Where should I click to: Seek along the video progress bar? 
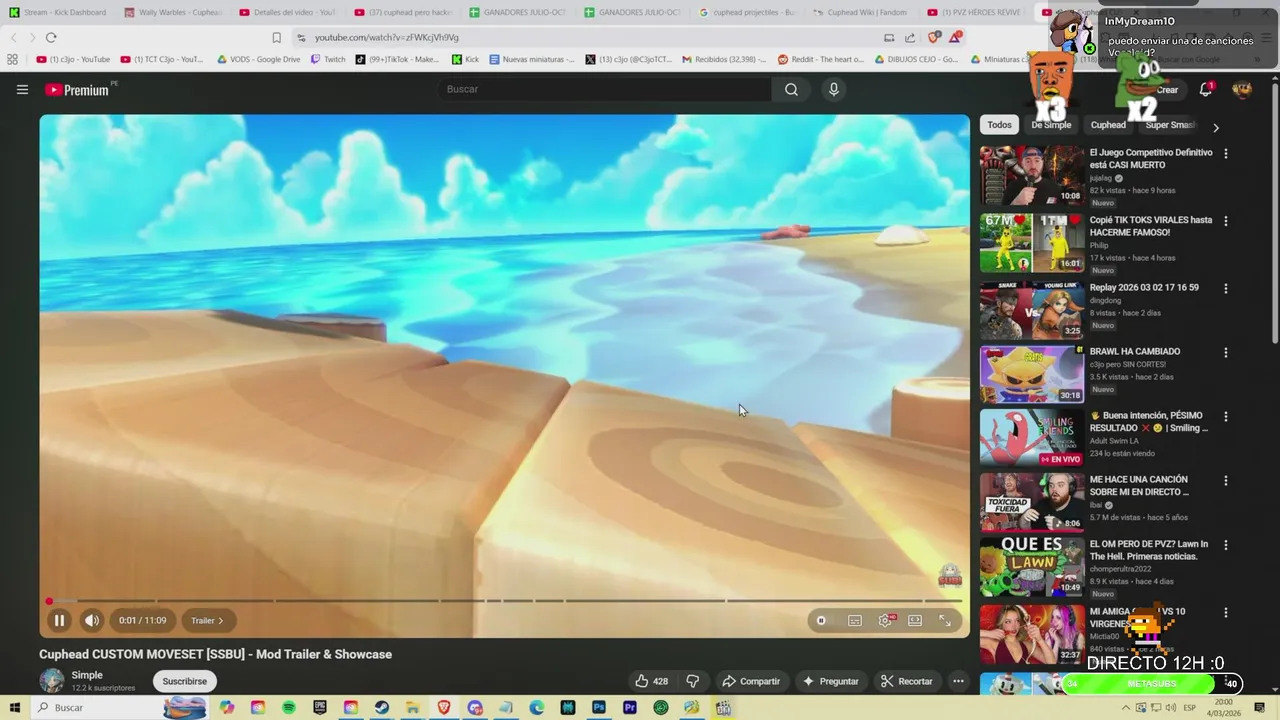[504, 601]
